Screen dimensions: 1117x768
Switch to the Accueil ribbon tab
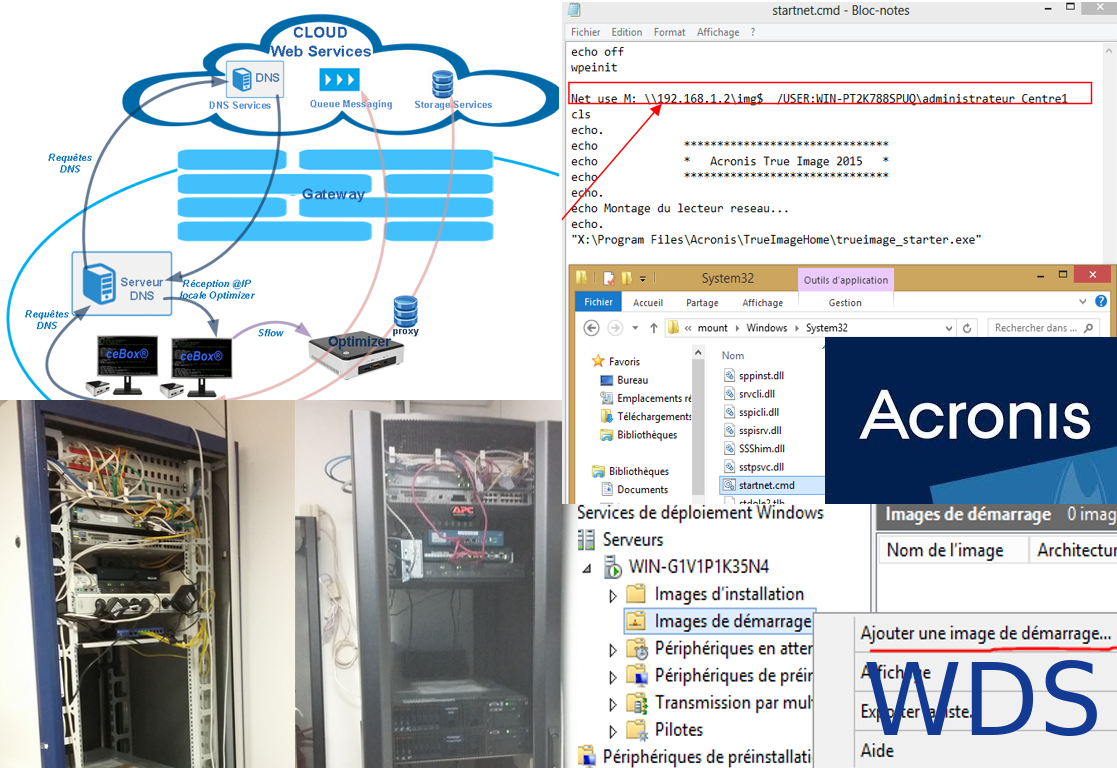coord(648,303)
